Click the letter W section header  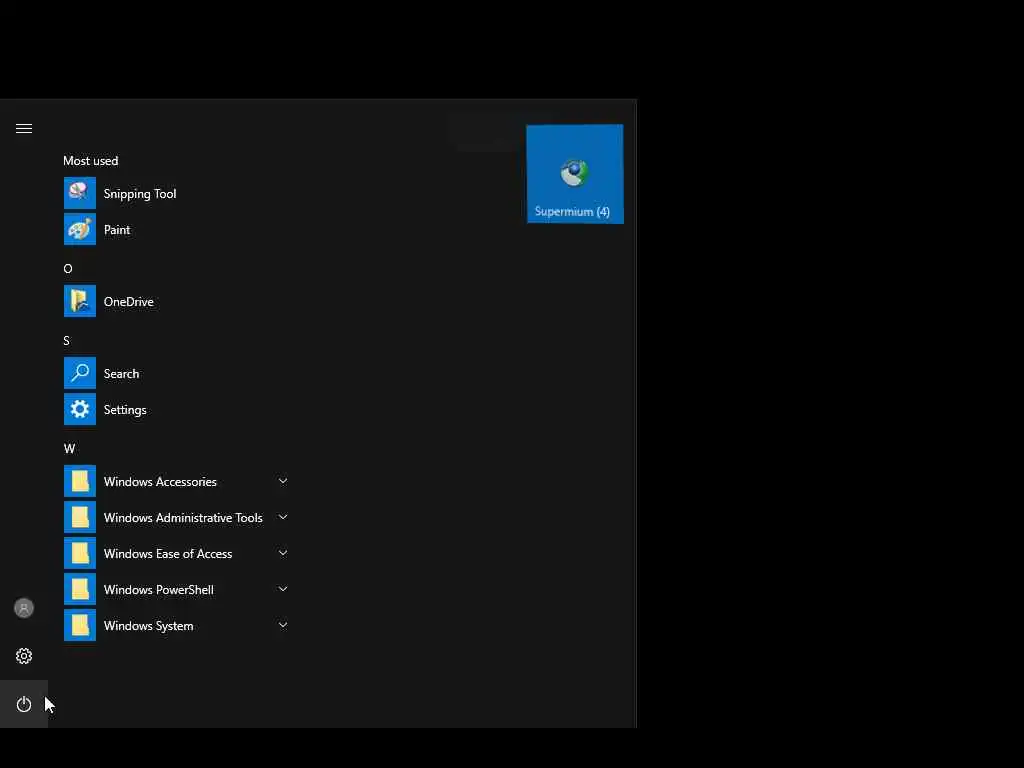tap(69, 449)
